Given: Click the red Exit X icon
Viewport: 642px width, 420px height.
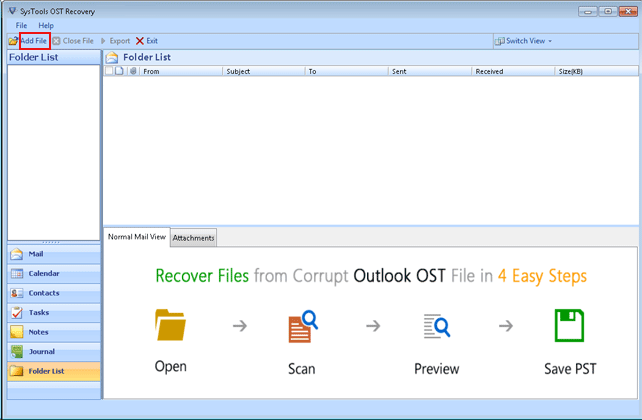Looking at the screenshot, I should [140, 41].
